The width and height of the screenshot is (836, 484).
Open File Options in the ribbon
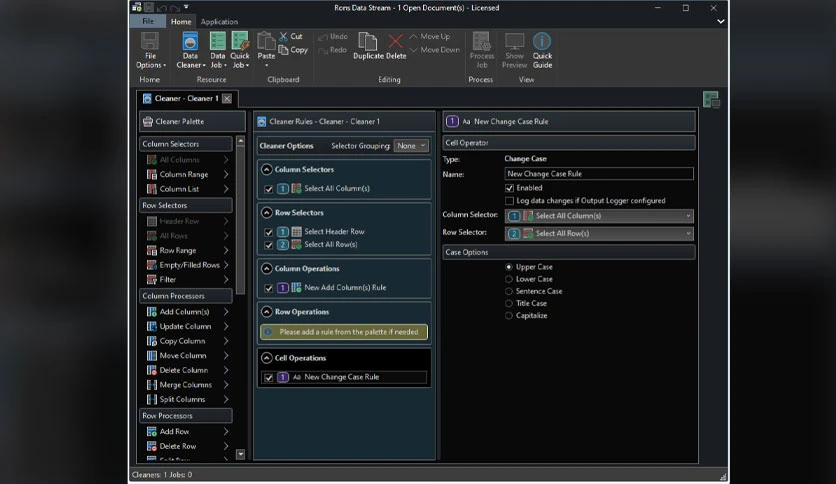(x=150, y=51)
